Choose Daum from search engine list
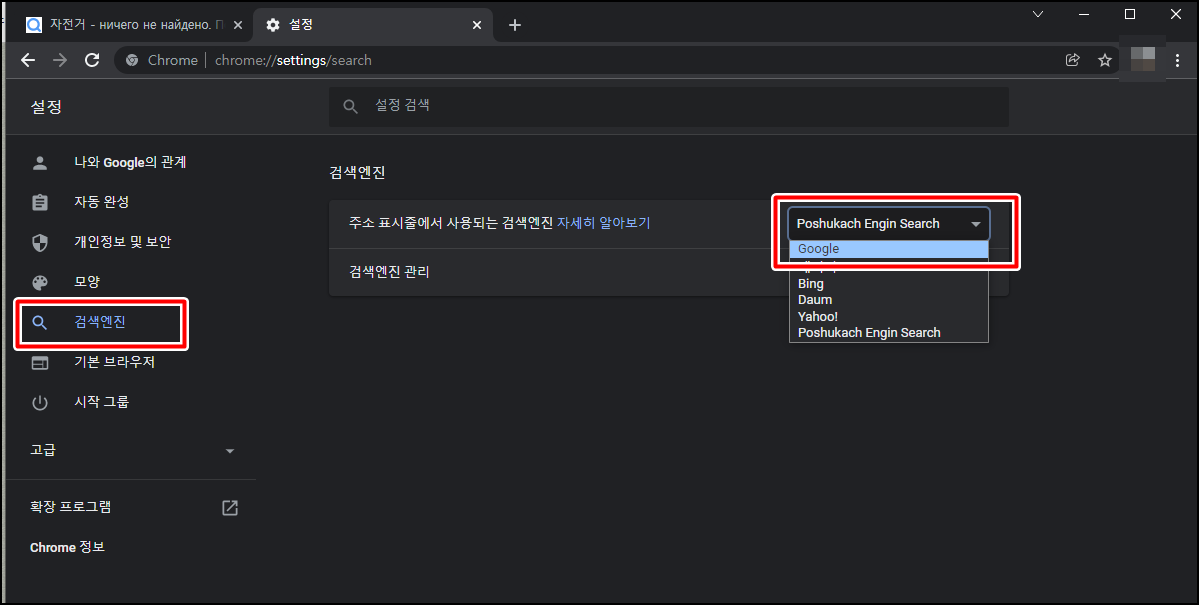Viewport: 1199px width, 605px height. (x=889, y=300)
